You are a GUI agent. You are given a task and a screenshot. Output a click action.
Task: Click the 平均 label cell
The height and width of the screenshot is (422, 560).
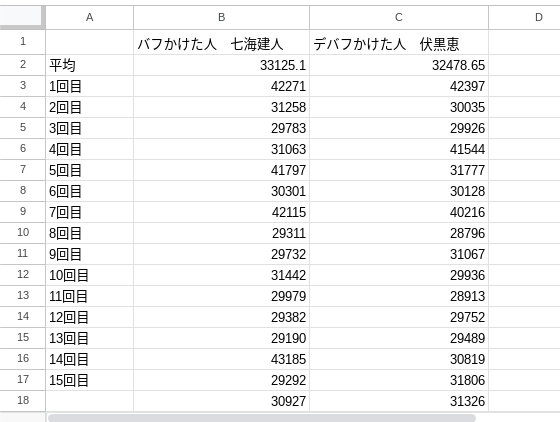(x=89, y=65)
